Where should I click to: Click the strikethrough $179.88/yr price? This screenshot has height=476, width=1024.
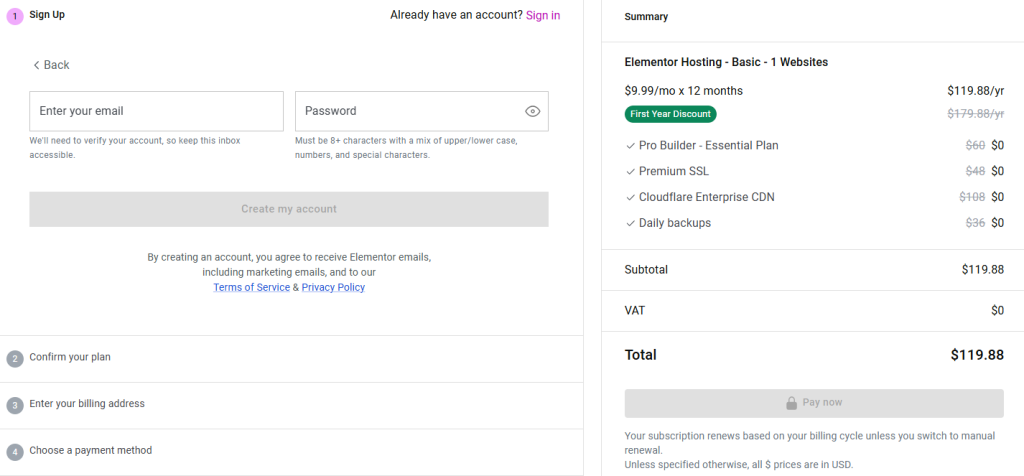[x=976, y=114]
